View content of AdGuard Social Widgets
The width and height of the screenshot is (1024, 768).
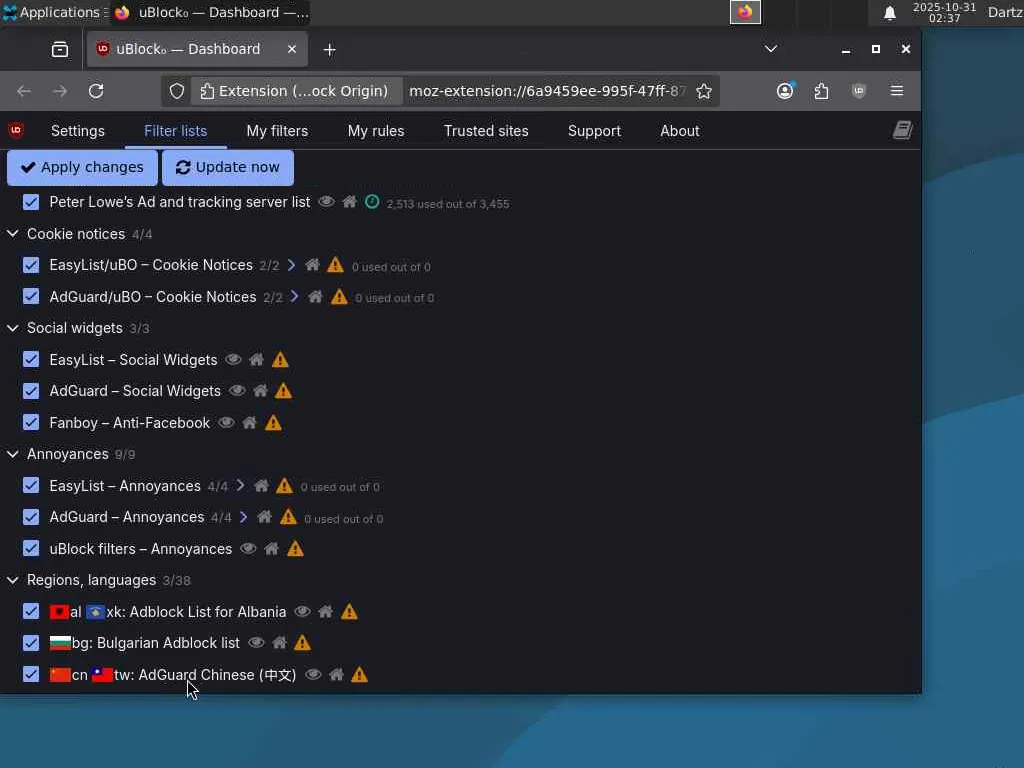pos(237,391)
